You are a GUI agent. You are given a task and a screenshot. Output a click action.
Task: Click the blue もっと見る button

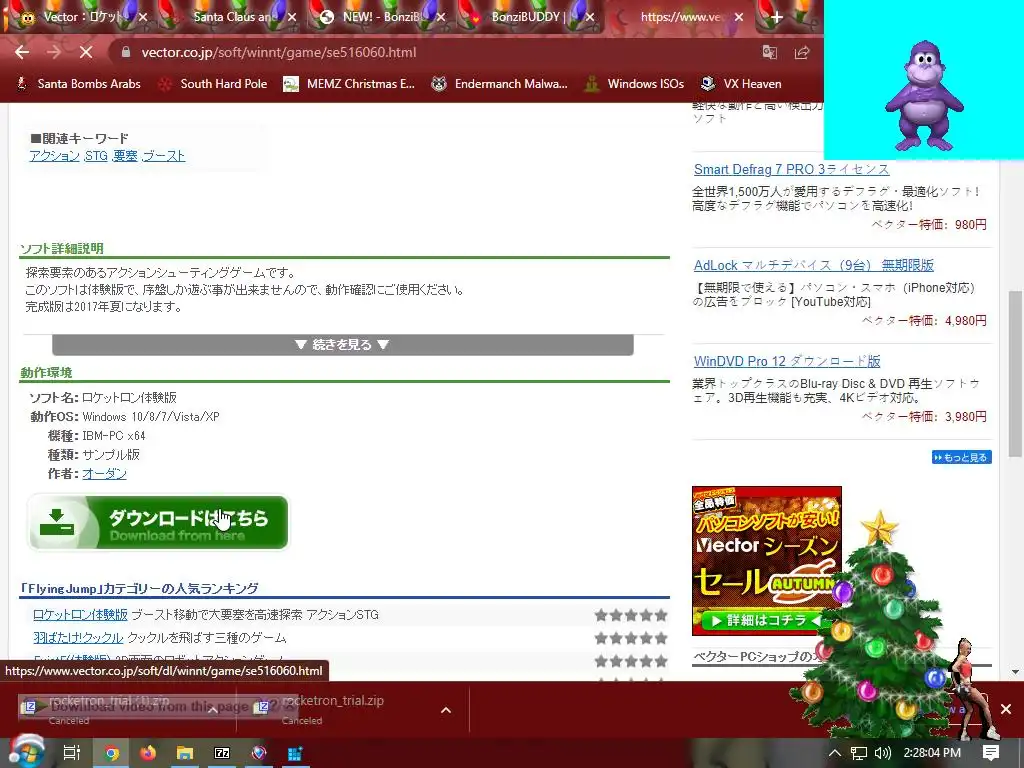[x=961, y=457]
